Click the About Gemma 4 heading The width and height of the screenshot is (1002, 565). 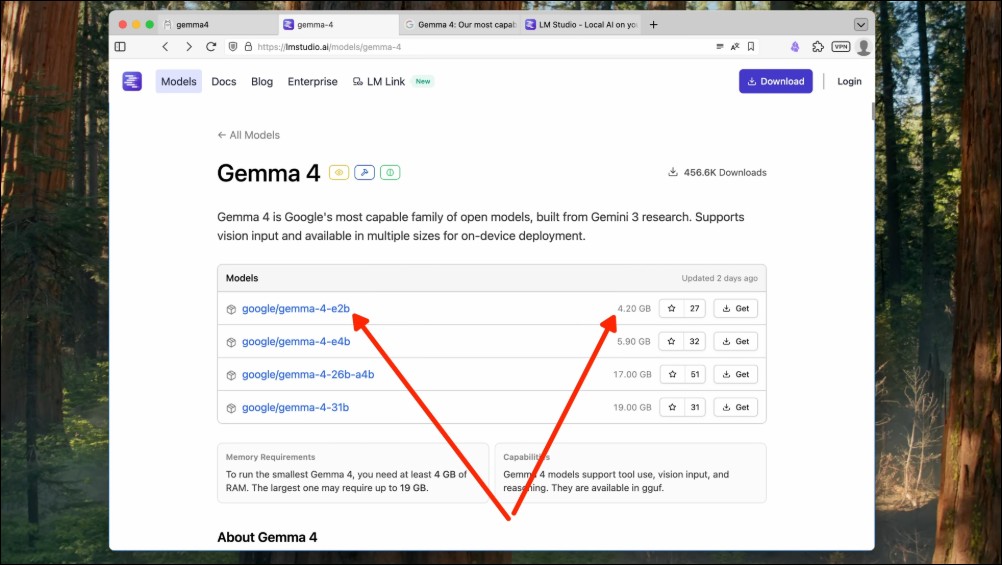tap(267, 537)
